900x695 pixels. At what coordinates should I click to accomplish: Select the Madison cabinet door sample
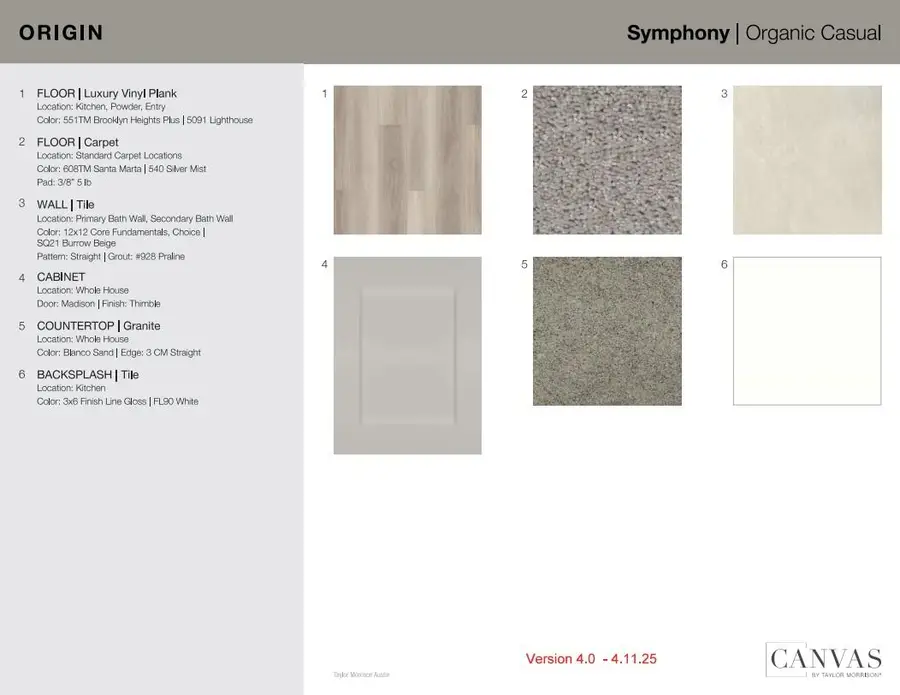pyautogui.click(x=407, y=355)
